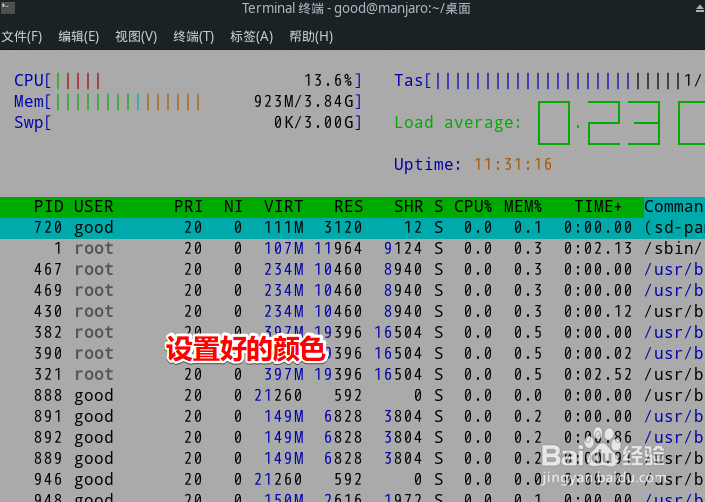Select process row PID 891
The height and width of the screenshot is (502, 705).
click(x=352, y=417)
